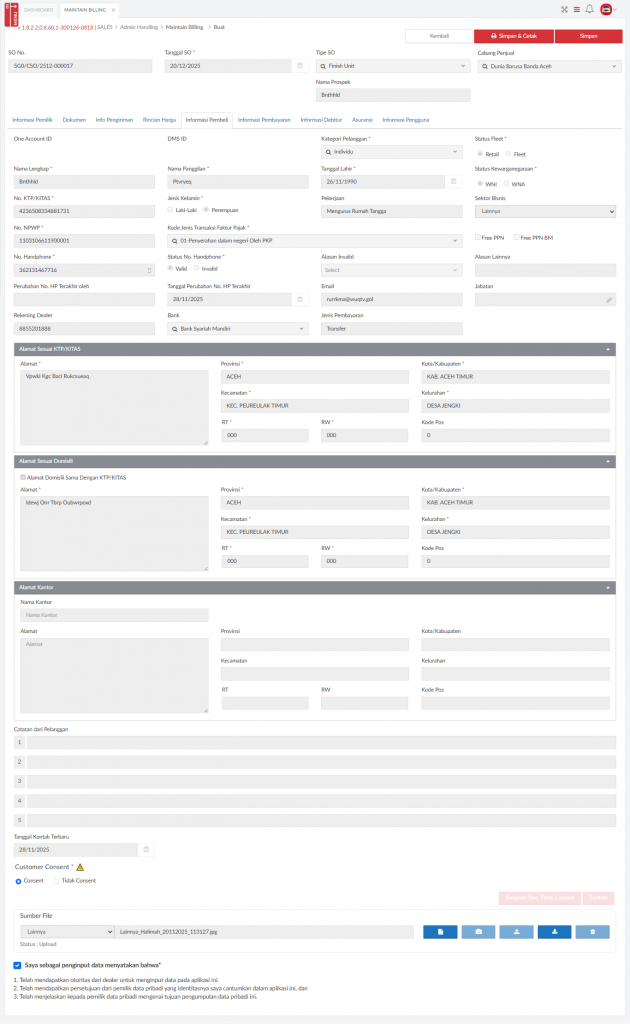Click the notification bell icon

tap(590, 9)
